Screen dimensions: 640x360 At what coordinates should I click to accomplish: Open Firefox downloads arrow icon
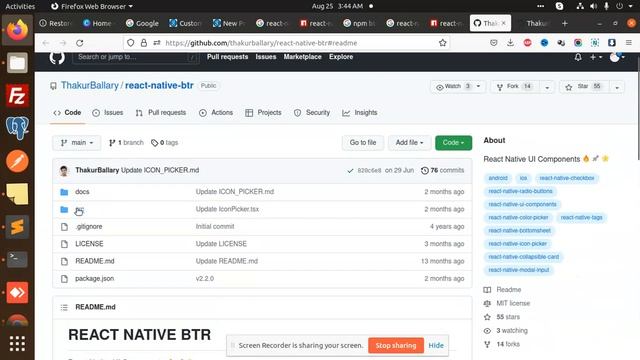(x=510, y=42)
